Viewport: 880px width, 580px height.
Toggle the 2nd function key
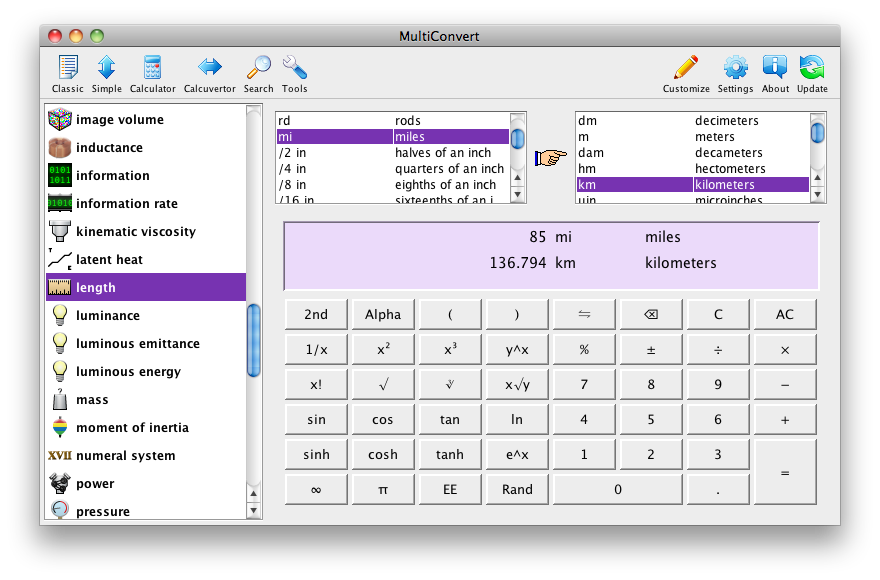coord(316,314)
